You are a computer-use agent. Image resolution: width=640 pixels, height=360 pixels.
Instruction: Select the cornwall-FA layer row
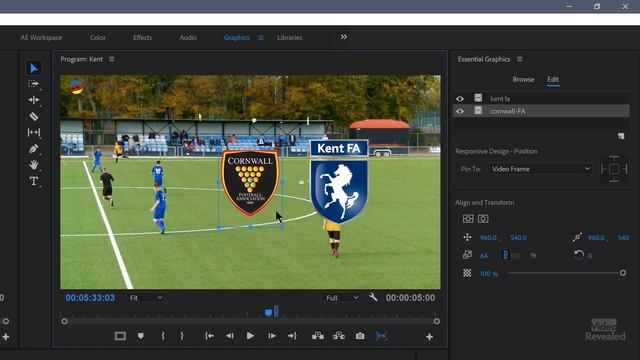(541, 111)
